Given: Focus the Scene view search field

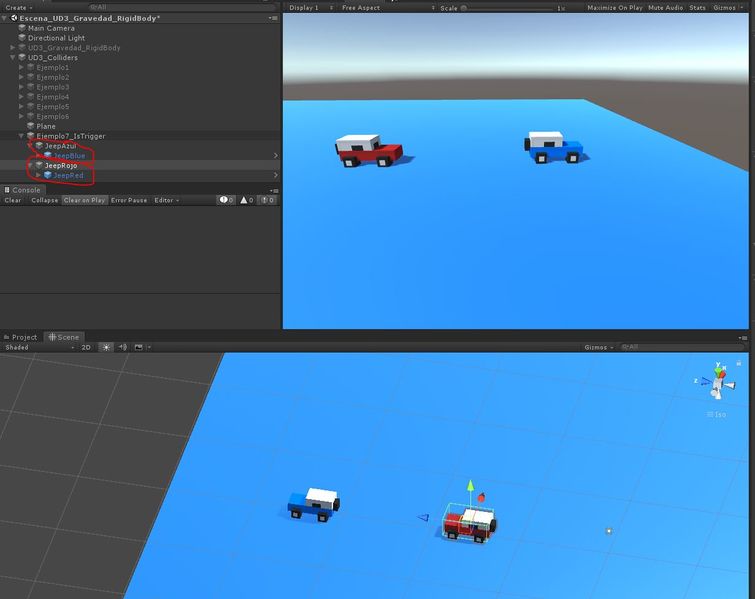Looking at the screenshot, I should [681, 347].
